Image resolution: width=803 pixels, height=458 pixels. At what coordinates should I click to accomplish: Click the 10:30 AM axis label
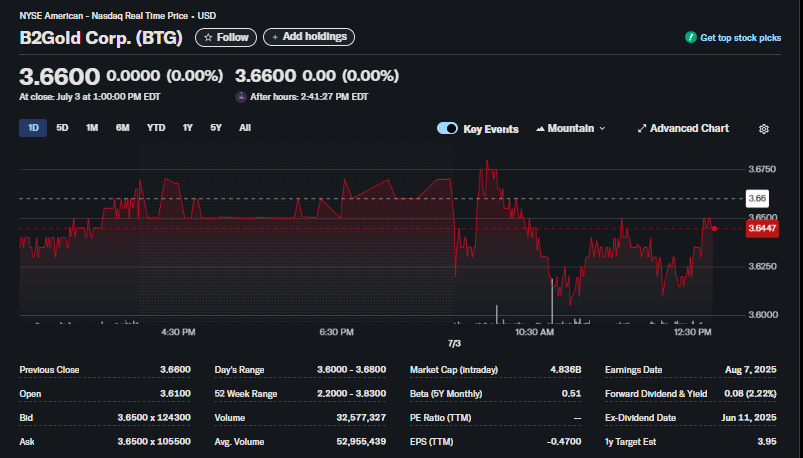(x=534, y=332)
